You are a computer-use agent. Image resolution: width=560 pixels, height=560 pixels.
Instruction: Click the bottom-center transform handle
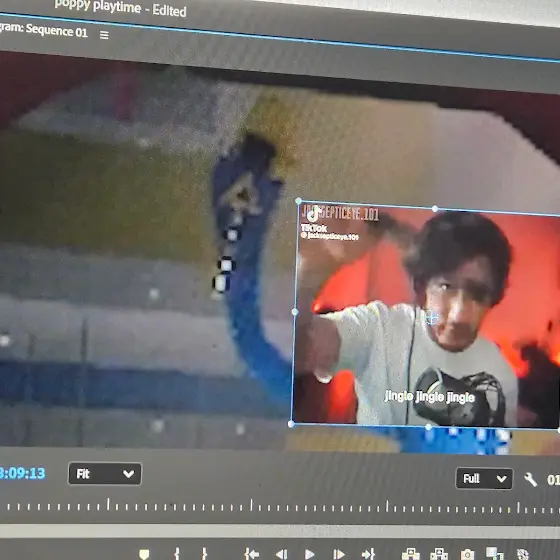point(428,427)
